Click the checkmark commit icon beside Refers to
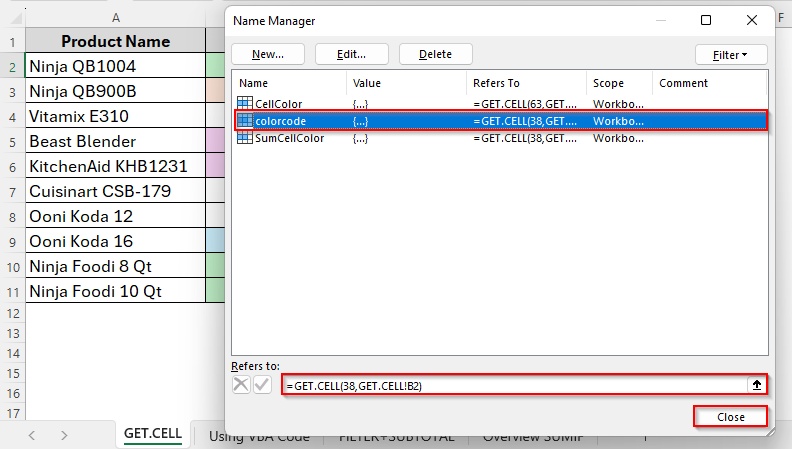This screenshot has height=449, width=792. pyautogui.click(x=262, y=385)
